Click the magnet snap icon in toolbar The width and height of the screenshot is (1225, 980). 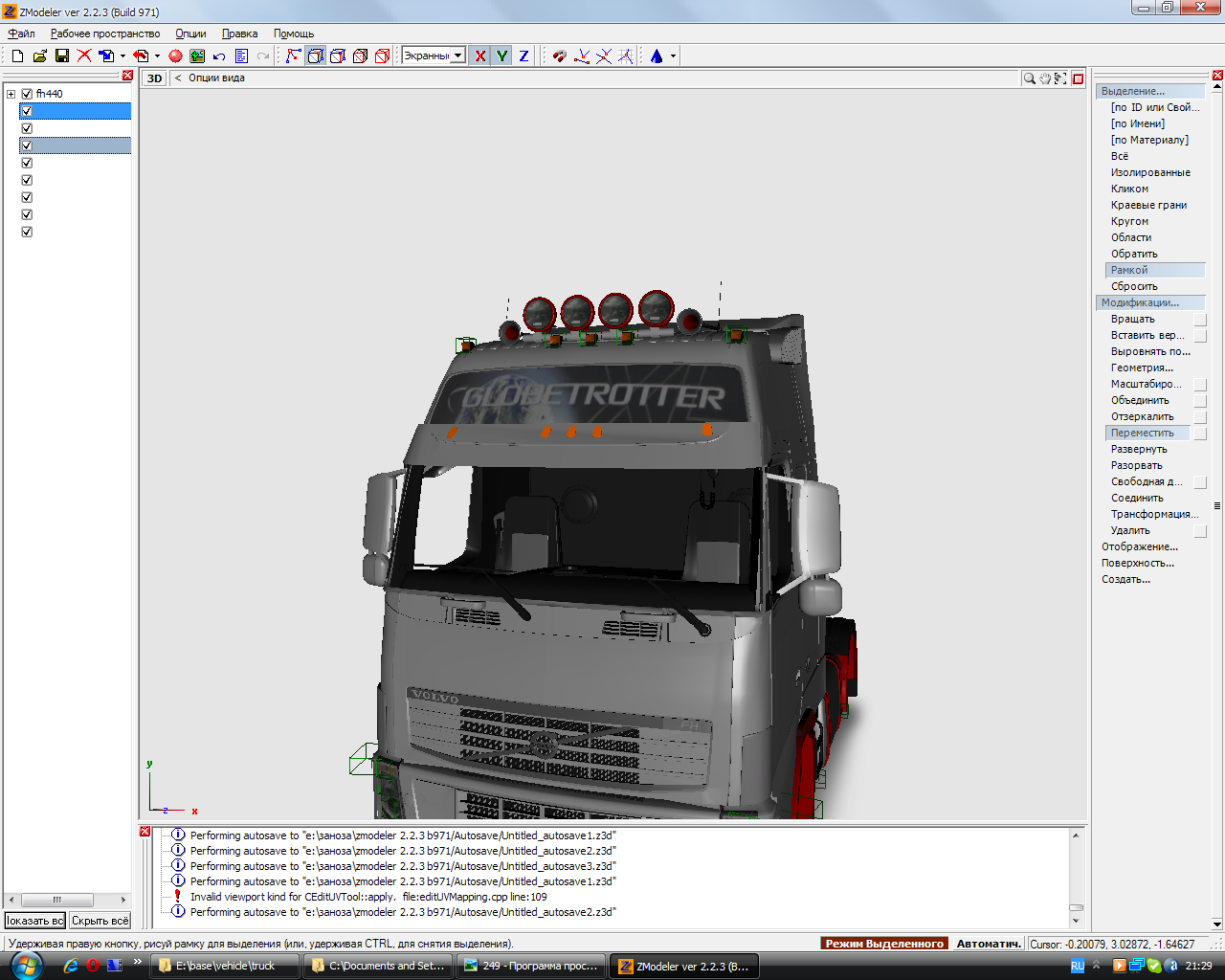pos(560,56)
